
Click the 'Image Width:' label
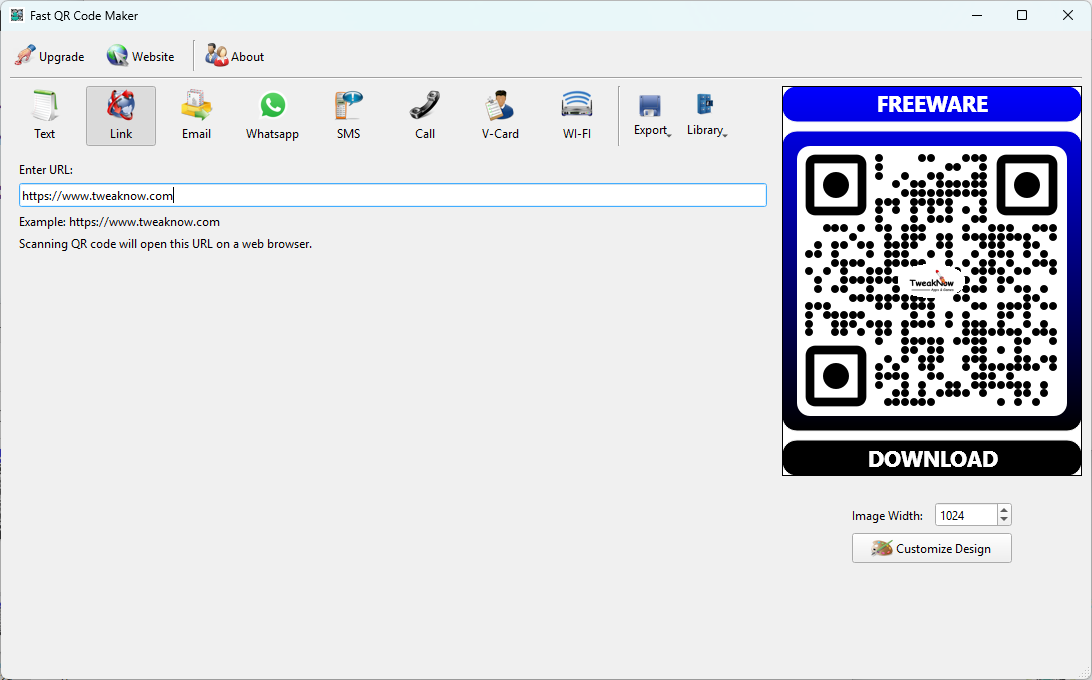tap(887, 516)
